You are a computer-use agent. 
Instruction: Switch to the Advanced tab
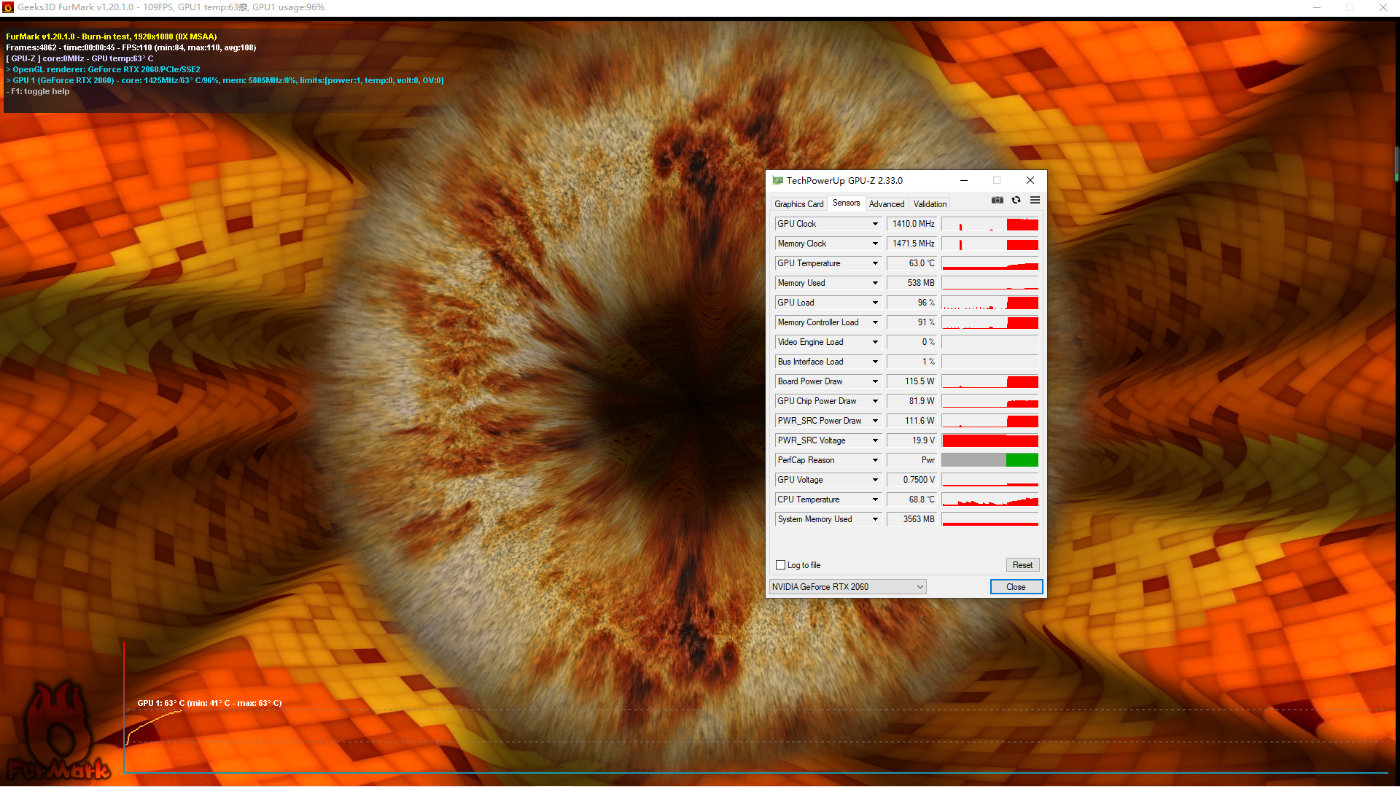click(x=886, y=204)
